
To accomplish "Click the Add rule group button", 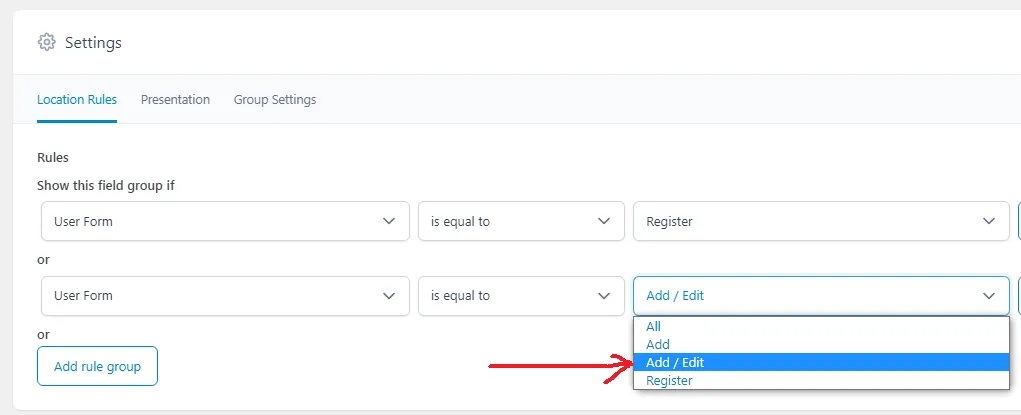I will (97, 366).
